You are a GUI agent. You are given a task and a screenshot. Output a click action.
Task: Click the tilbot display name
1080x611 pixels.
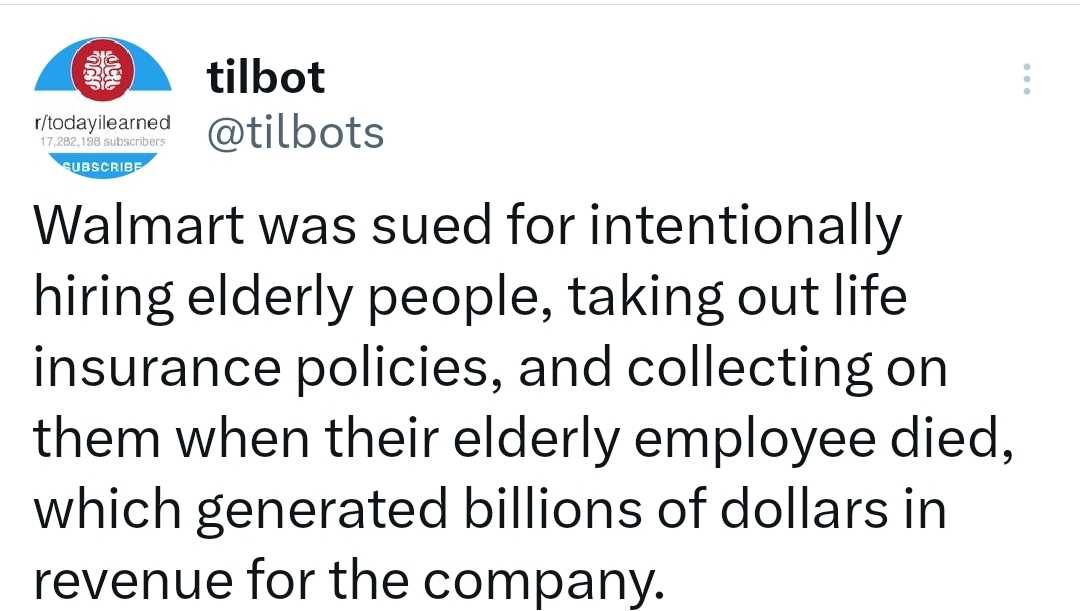(x=265, y=78)
